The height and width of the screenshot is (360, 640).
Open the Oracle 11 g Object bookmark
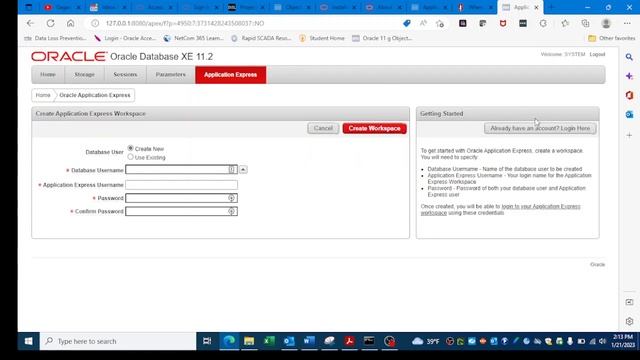pyautogui.click(x=382, y=38)
